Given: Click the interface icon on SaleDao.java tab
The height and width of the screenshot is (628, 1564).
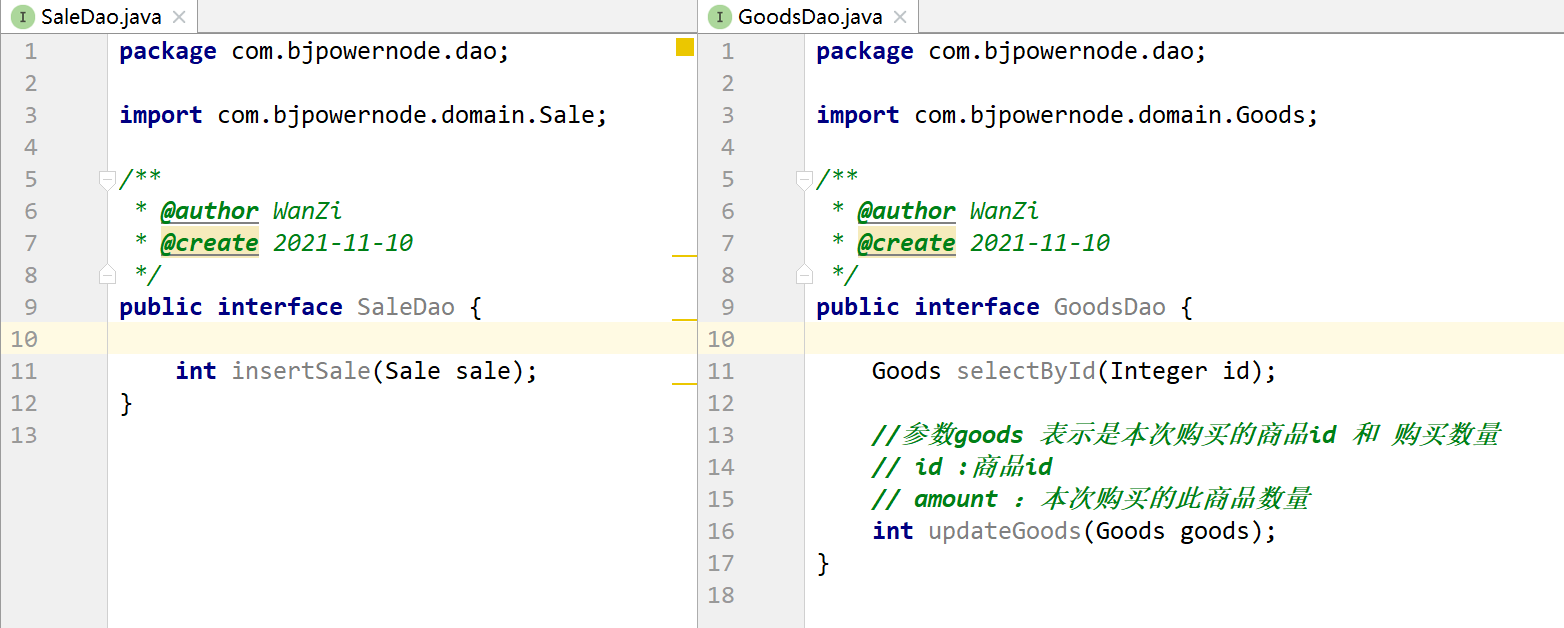Looking at the screenshot, I should [x=22, y=17].
